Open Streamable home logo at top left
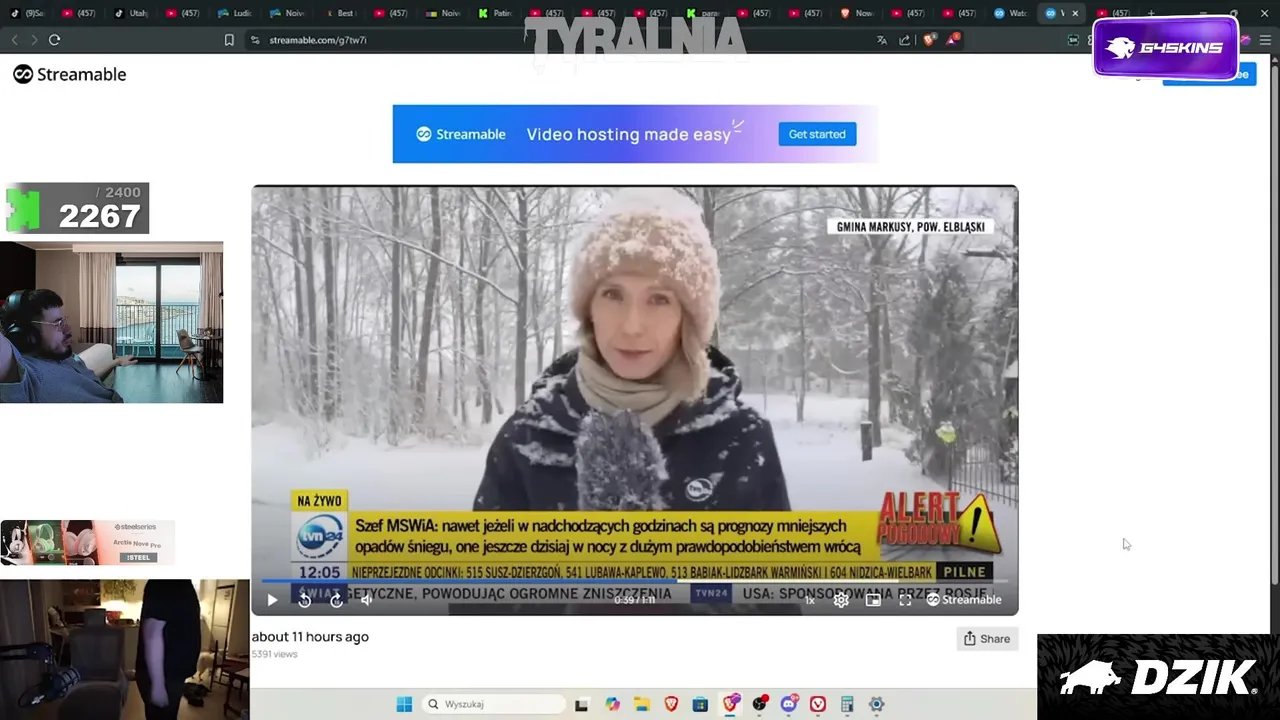The height and width of the screenshot is (720, 1280). 69,74
